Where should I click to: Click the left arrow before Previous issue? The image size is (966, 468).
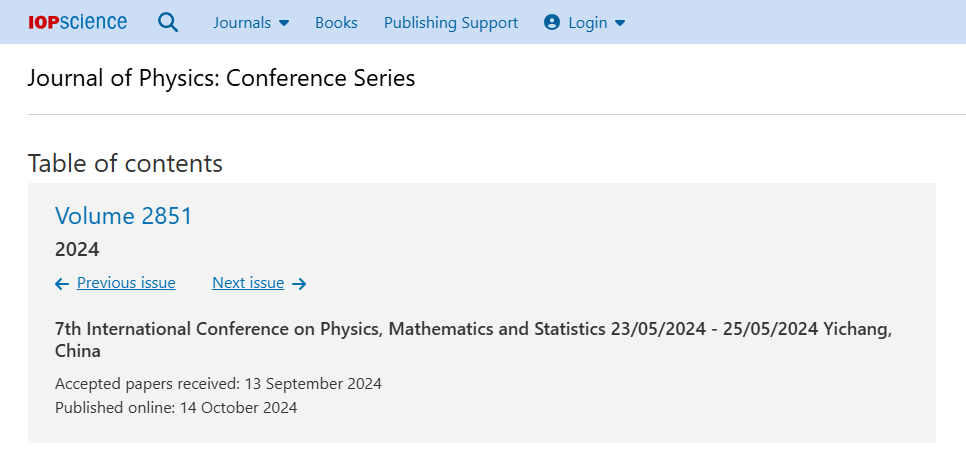tap(62, 284)
